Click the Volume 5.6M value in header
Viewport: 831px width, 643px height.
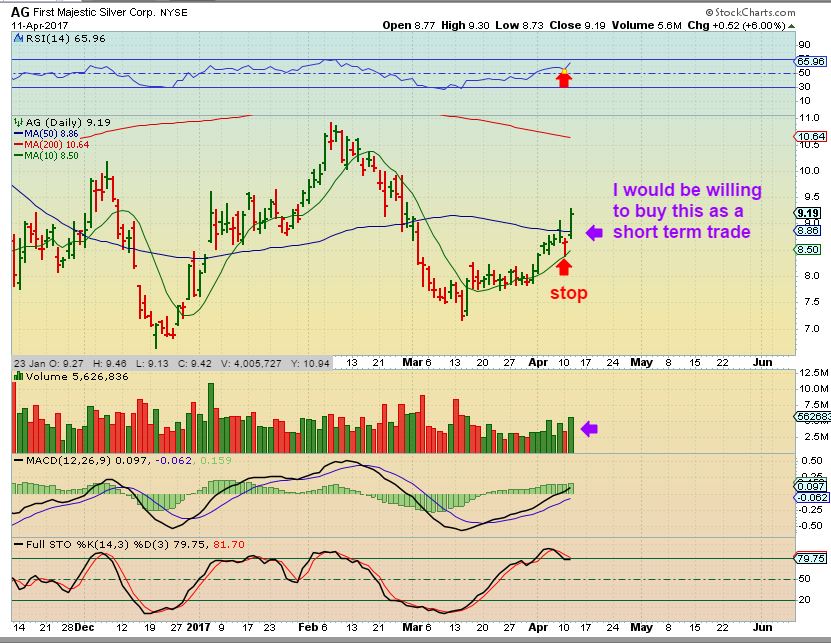pyautogui.click(x=647, y=25)
